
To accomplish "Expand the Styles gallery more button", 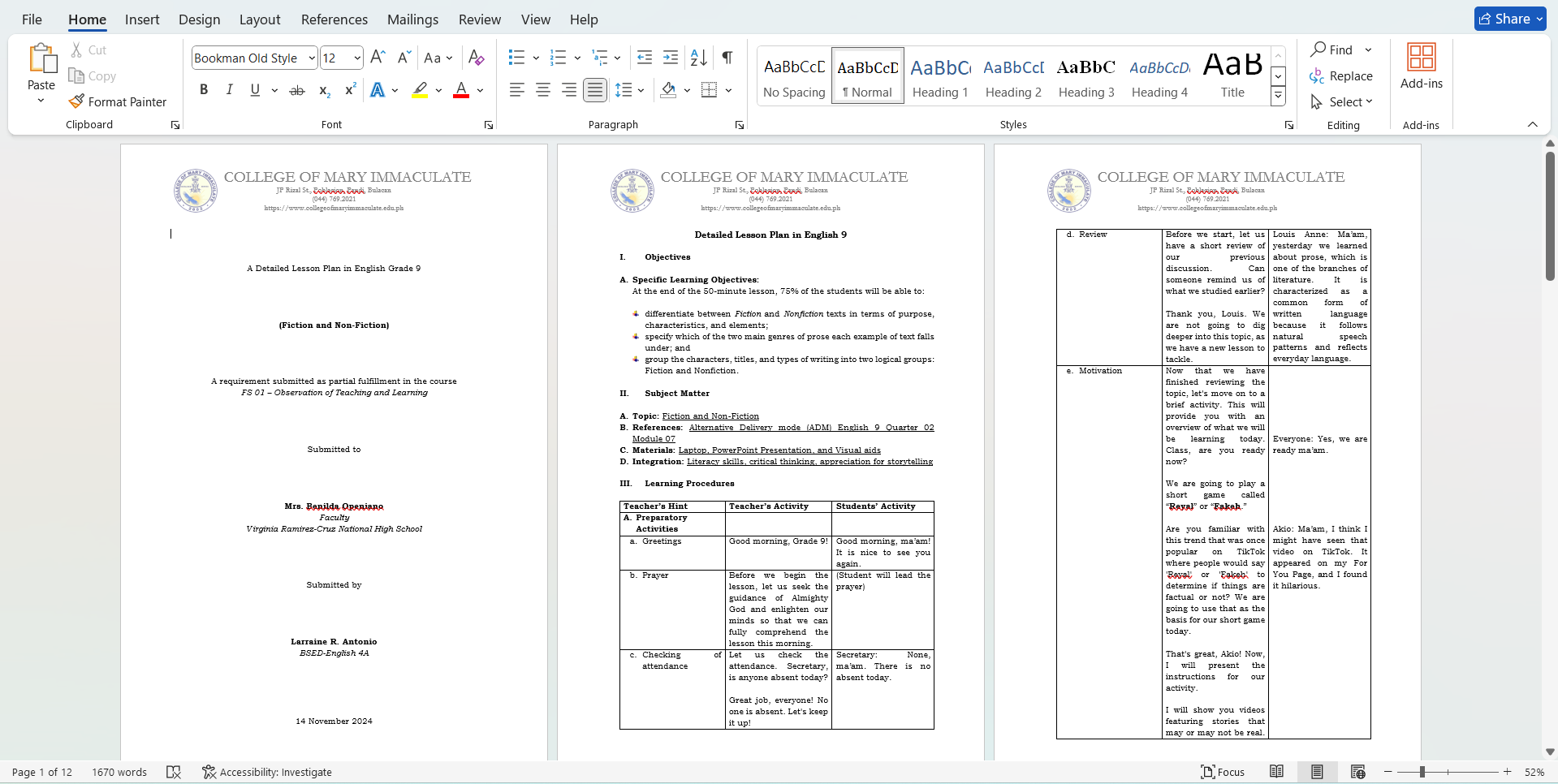I will 1278,96.
